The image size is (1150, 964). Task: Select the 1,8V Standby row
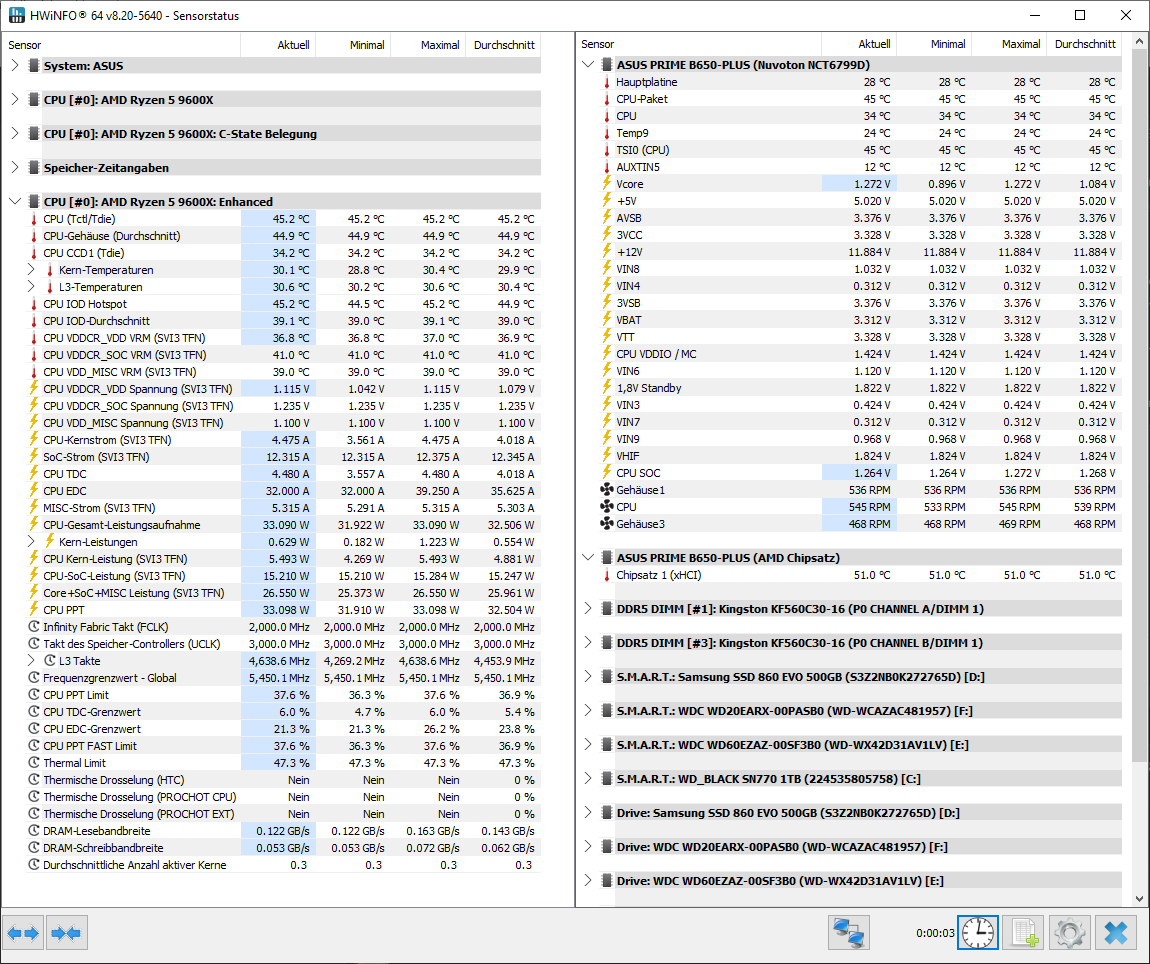[859, 387]
